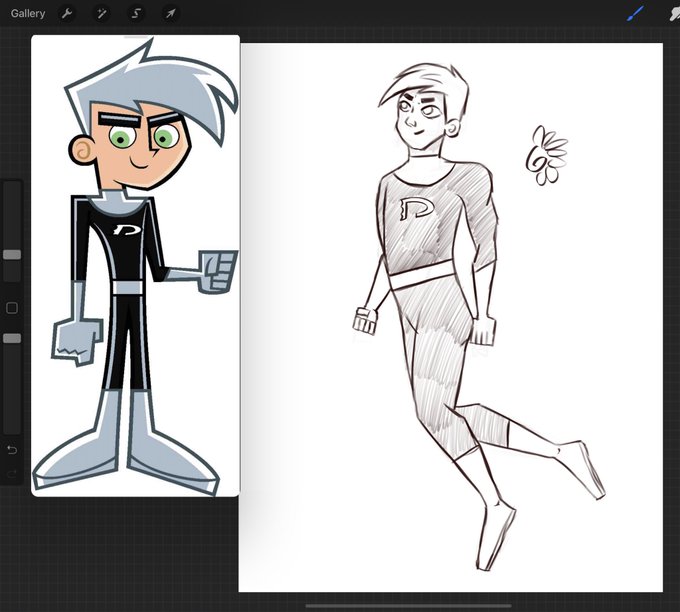Screen dimensions: 680x612
Task: Undo the last stroke
Action: click(x=12, y=450)
